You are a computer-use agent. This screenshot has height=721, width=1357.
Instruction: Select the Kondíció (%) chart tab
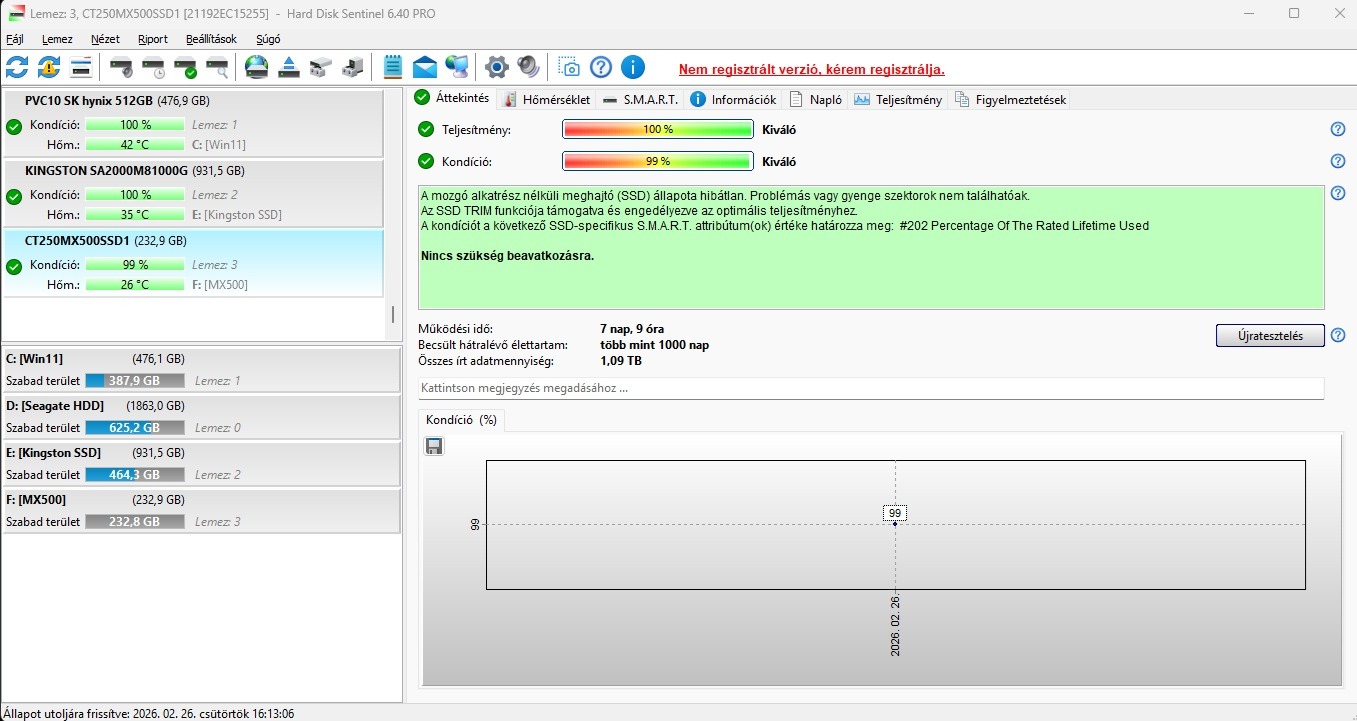[x=461, y=420]
